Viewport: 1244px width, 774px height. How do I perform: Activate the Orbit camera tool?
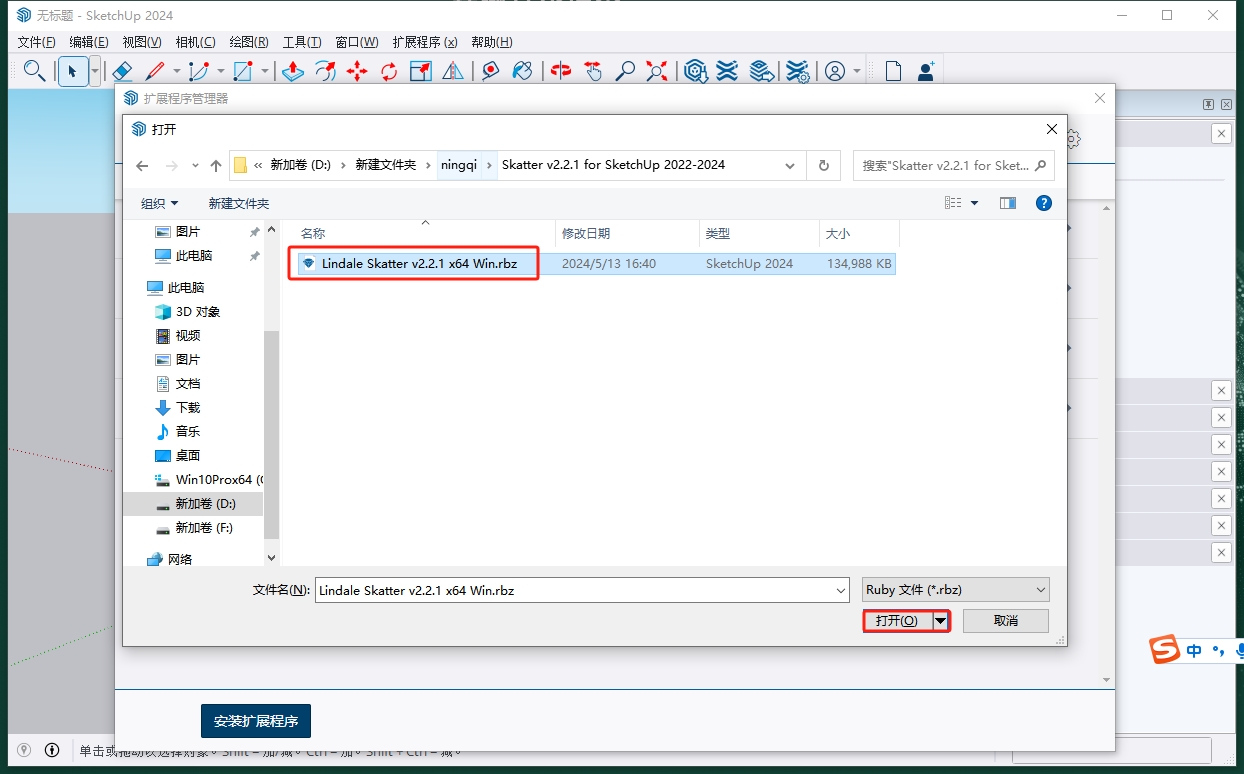[x=562, y=71]
